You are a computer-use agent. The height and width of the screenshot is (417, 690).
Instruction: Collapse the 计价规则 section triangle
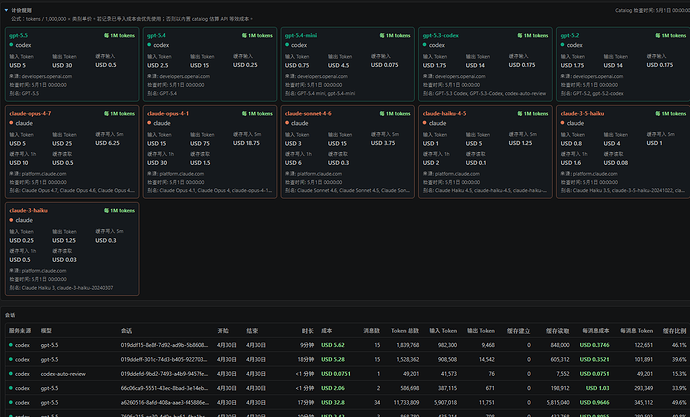(6, 10)
